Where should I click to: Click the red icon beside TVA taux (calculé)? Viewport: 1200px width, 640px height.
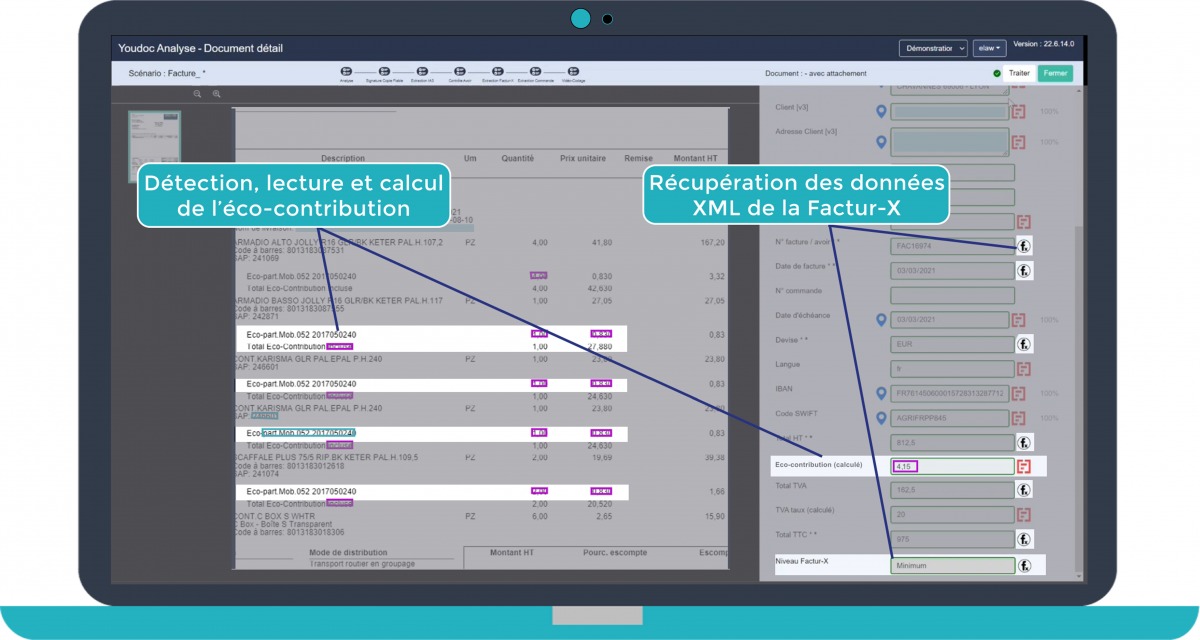coord(1024,514)
